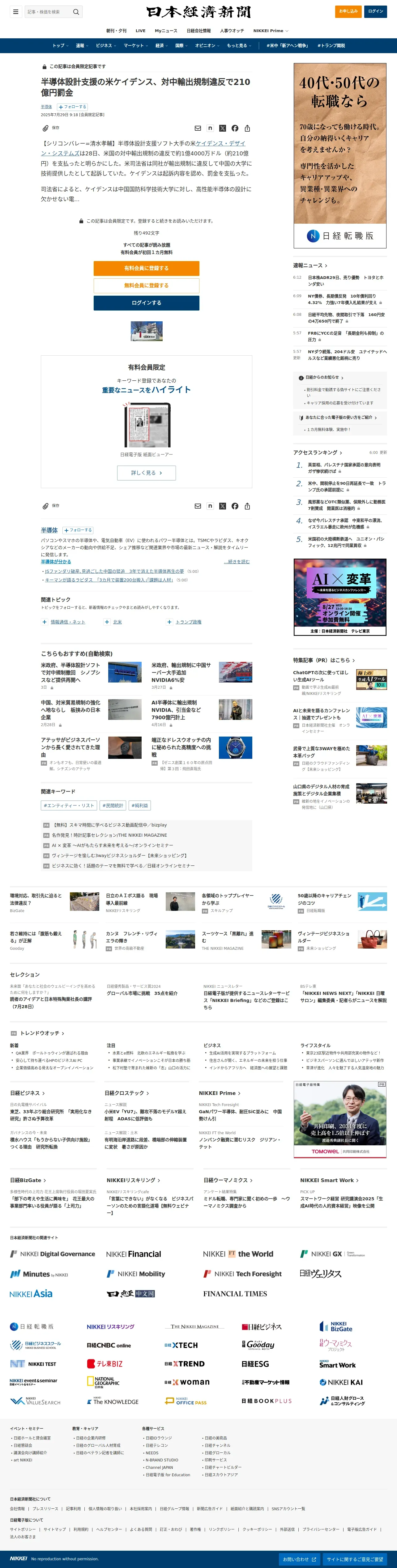The image size is (397, 1568).
Task: Open 日経会社情報 in the top menu
Action: [x=198, y=31]
